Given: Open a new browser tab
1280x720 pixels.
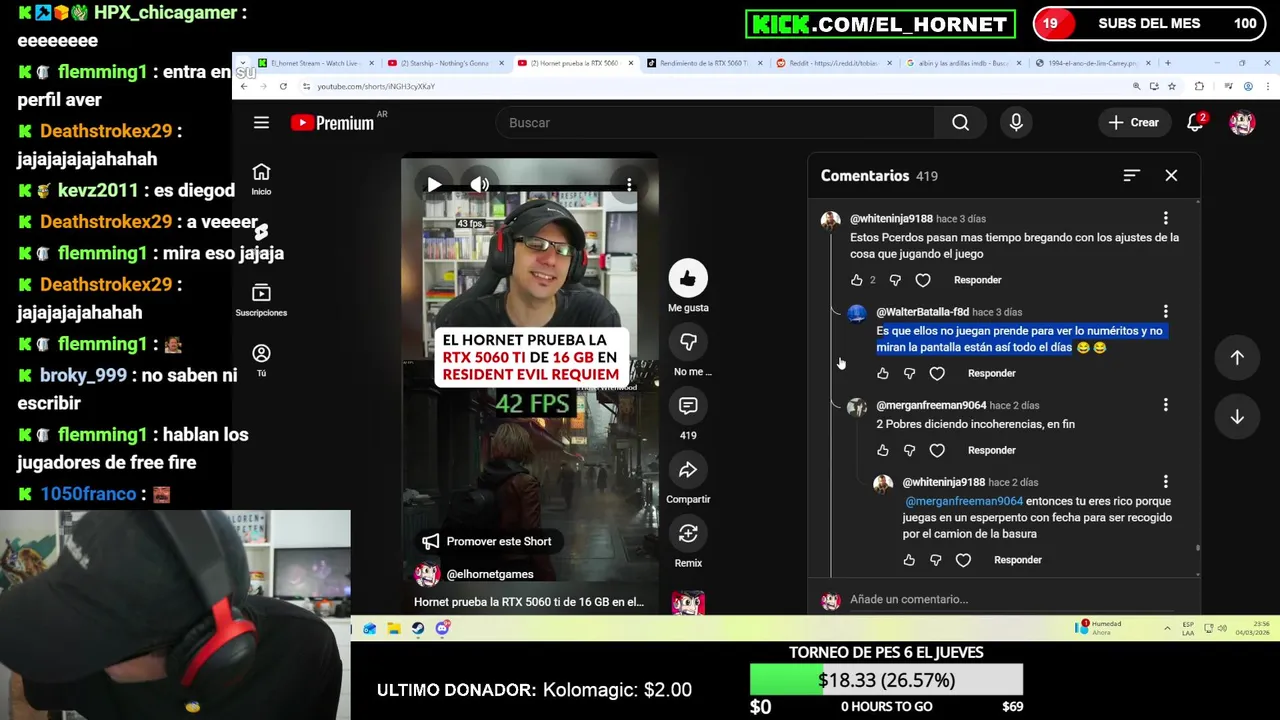Looking at the screenshot, I should (1167, 63).
